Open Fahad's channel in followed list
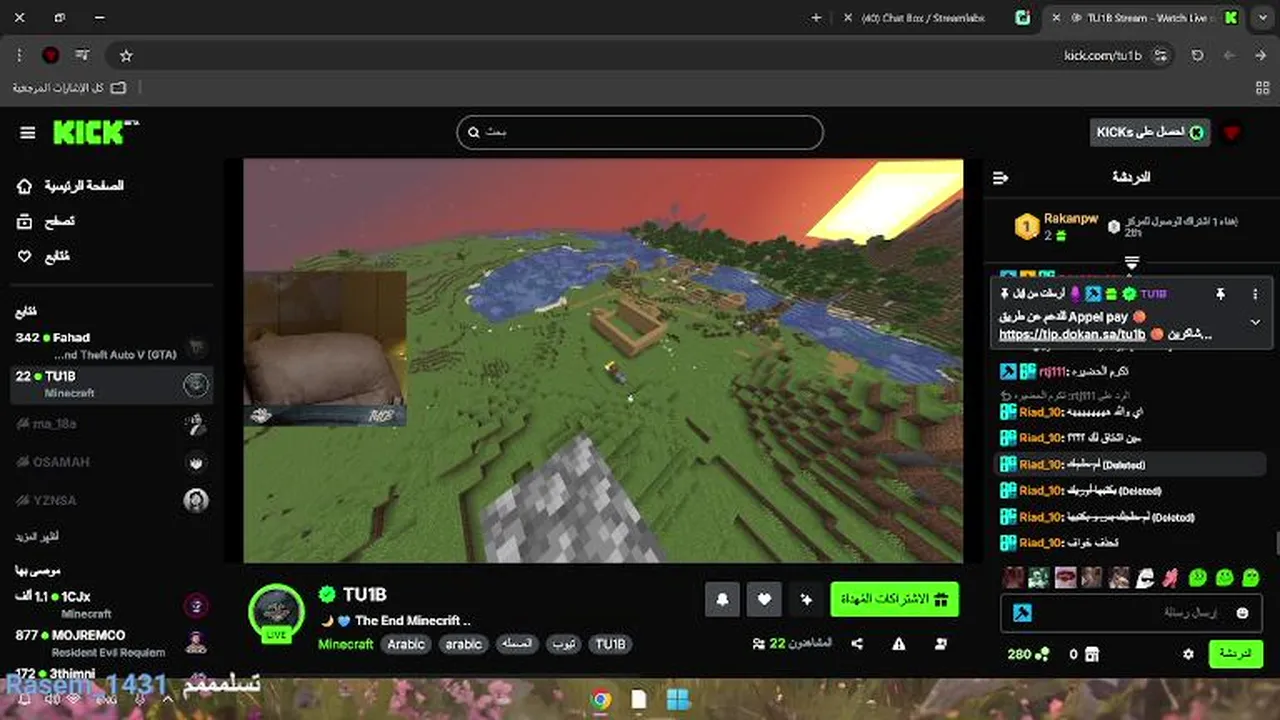Viewport: 1280px width, 720px height. [111, 345]
